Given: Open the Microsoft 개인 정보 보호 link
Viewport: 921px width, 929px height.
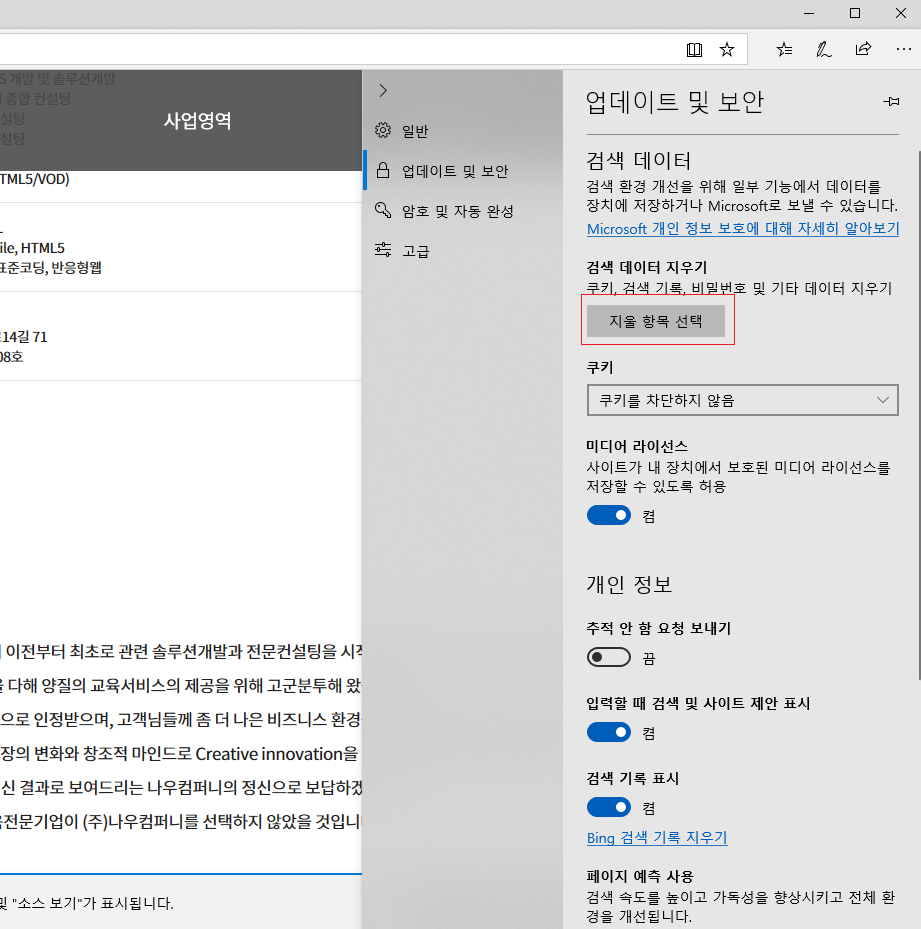Looking at the screenshot, I should tap(742, 229).
